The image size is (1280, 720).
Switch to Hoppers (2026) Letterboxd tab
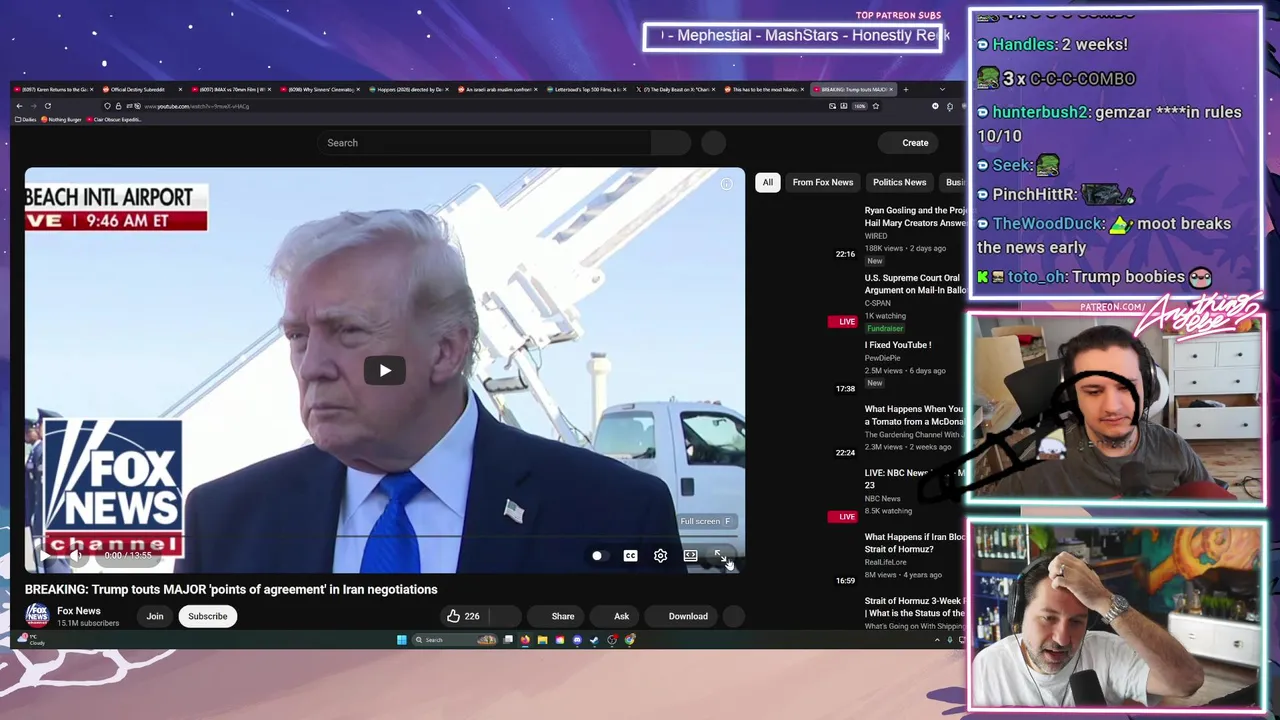pos(407,90)
